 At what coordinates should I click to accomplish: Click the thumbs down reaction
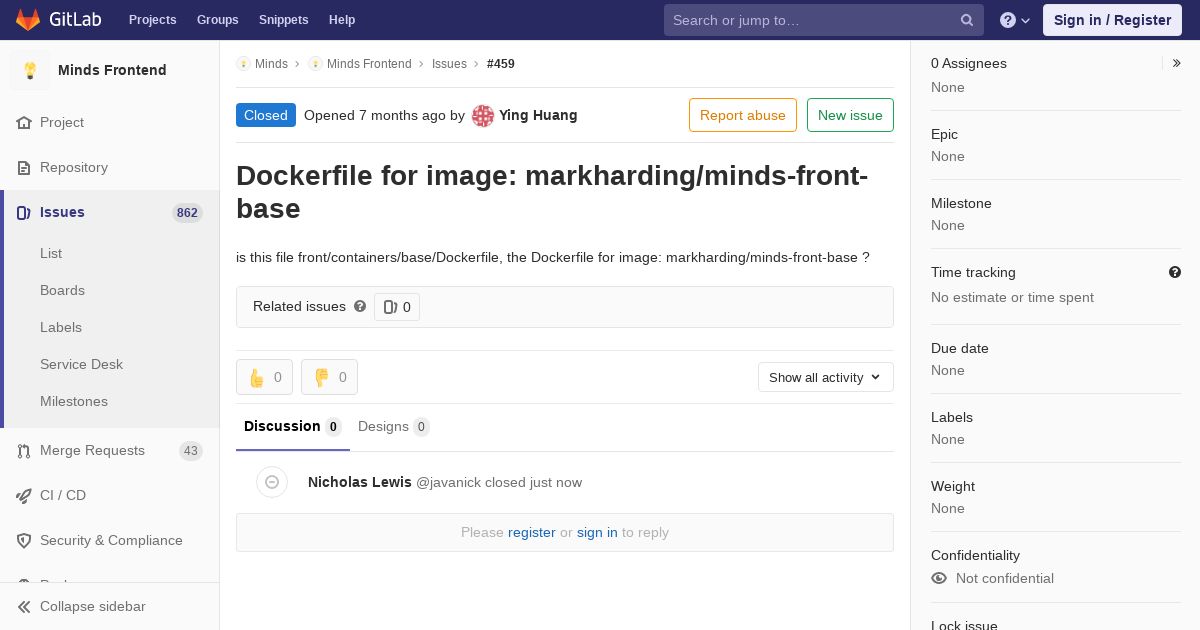click(329, 377)
